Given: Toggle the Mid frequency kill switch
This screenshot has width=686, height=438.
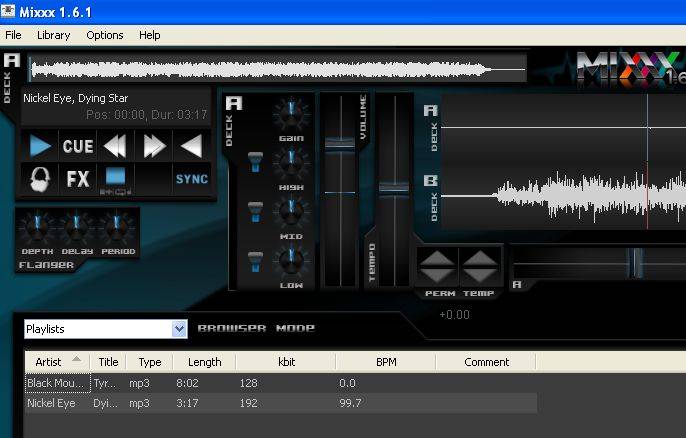Looking at the screenshot, I should [256, 211].
